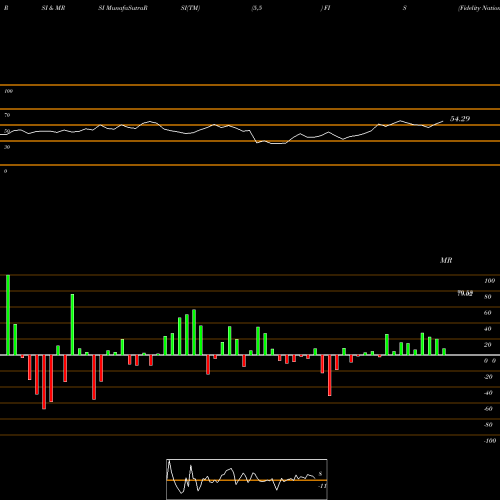This screenshot has width=500, height=500.
Task: Click the RSI 30 axis label
Action: pyautogui.click(x=7, y=147)
